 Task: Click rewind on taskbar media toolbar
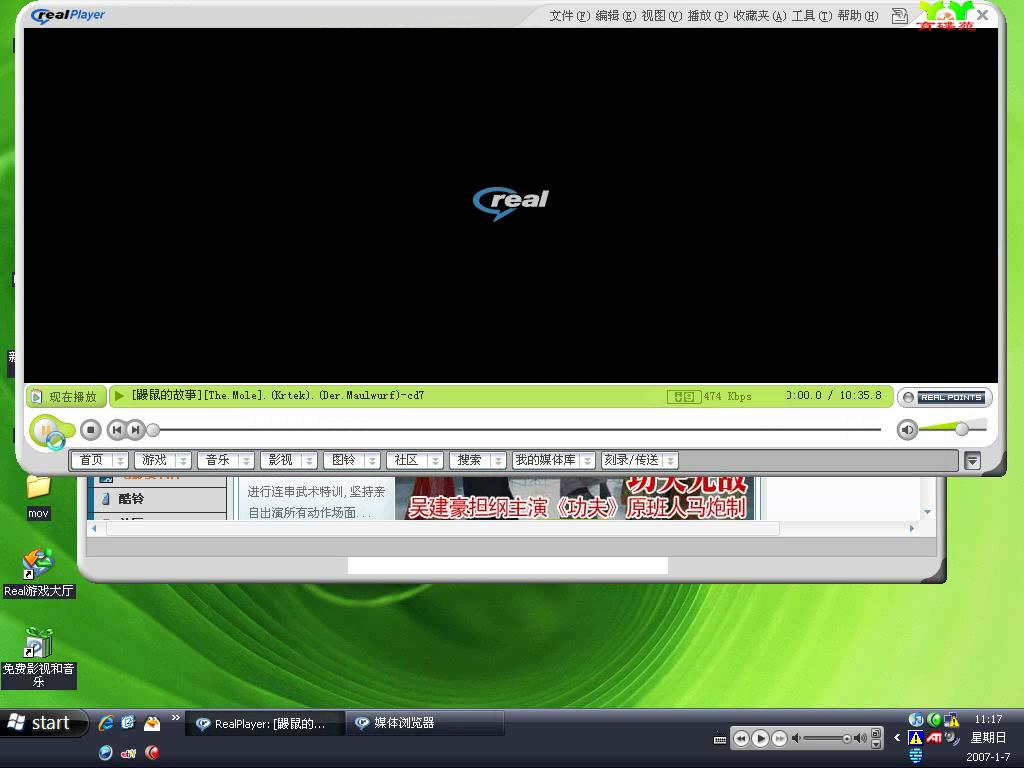tap(741, 739)
